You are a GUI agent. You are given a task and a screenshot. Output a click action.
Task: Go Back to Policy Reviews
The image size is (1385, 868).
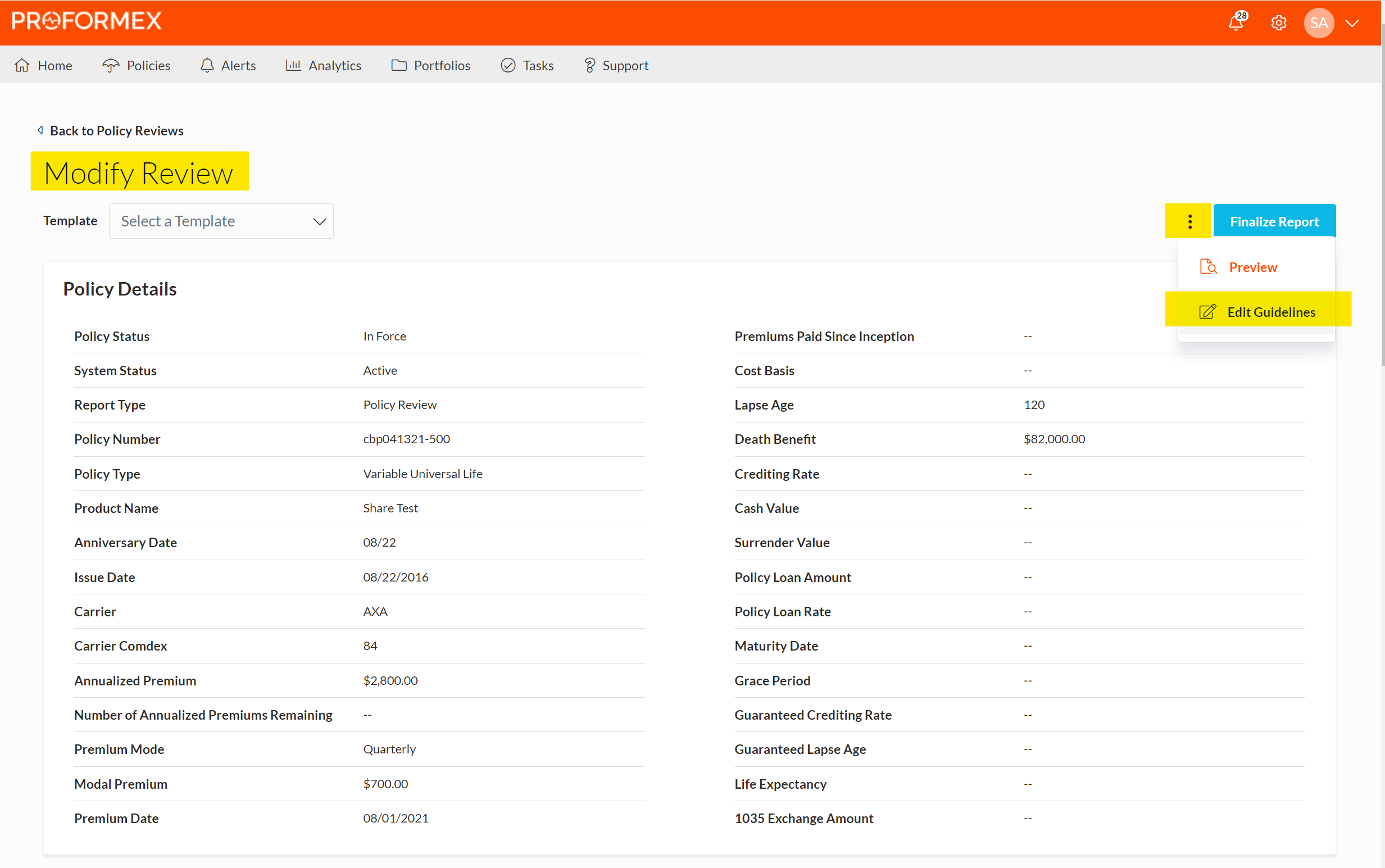(x=110, y=130)
